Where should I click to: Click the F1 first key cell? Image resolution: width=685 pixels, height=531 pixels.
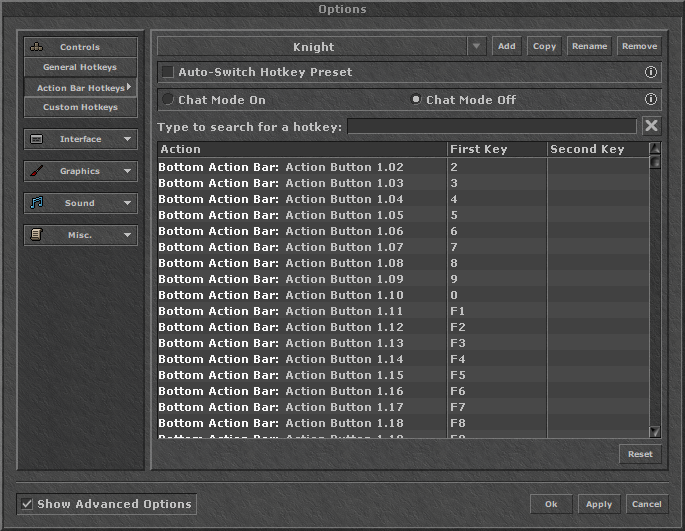497,311
